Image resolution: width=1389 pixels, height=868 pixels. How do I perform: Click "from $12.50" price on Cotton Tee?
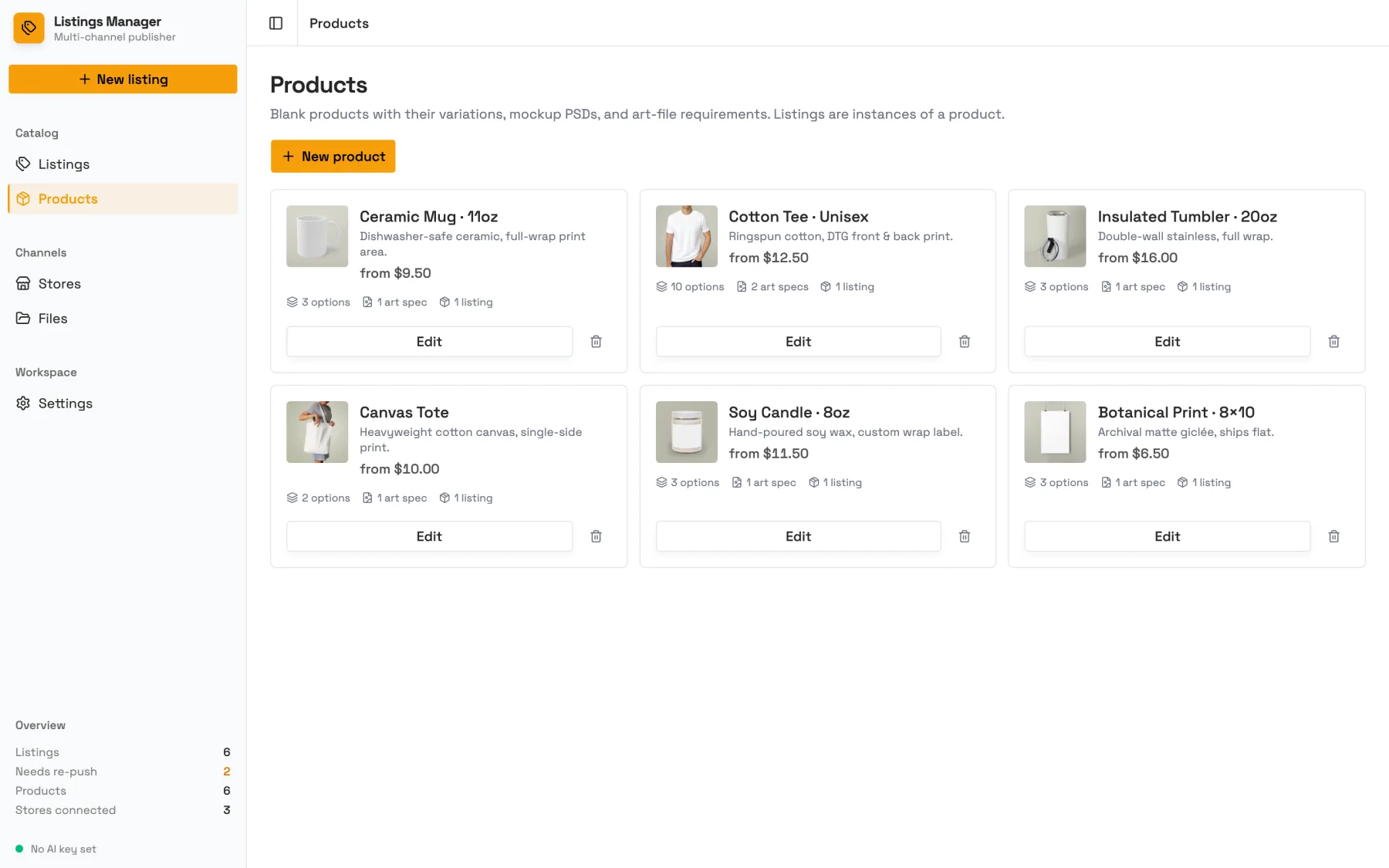click(769, 258)
